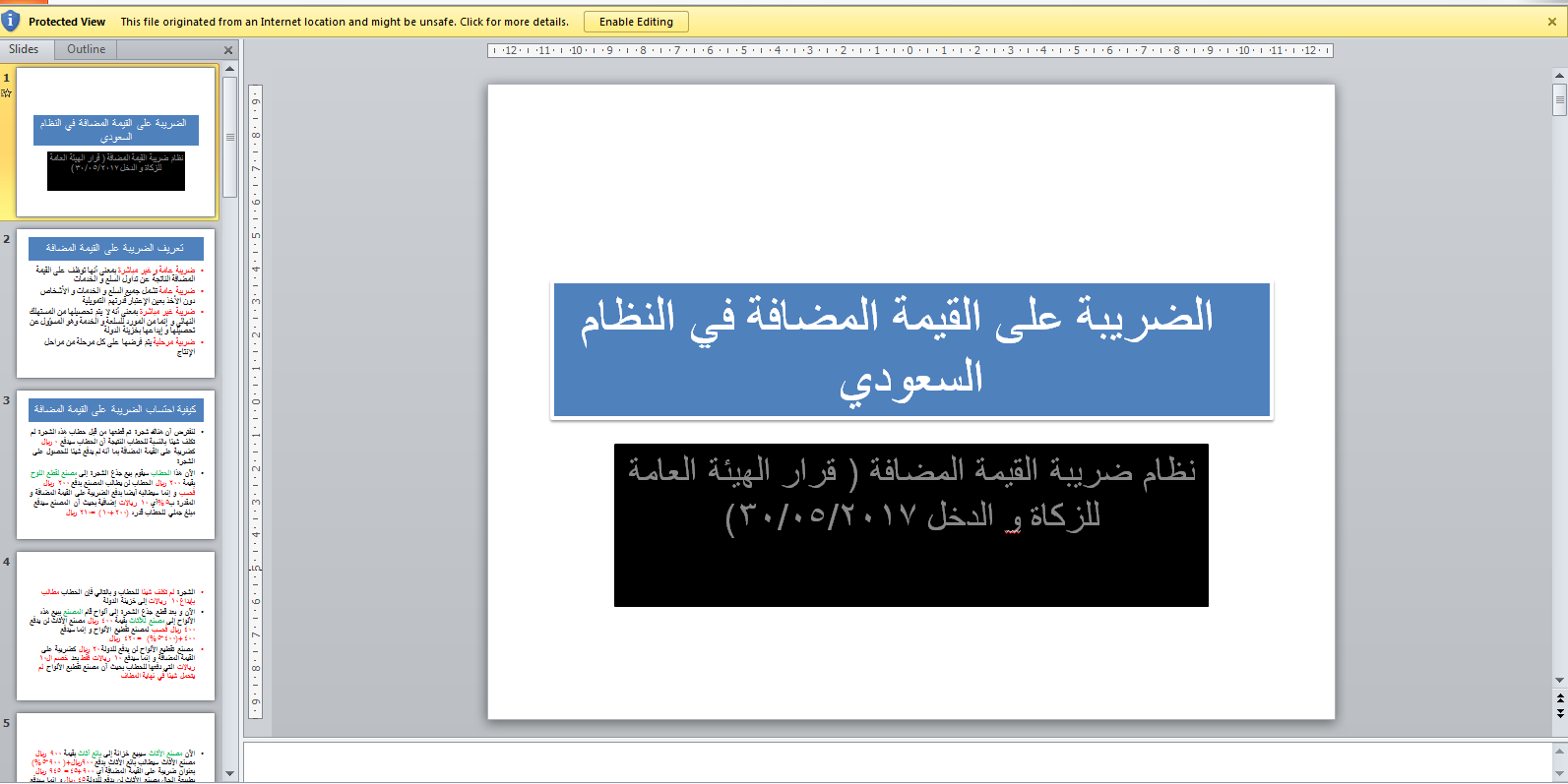The height and width of the screenshot is (784, 1568).
Task: Switch to the Slides tab
Action: point(25,49)
